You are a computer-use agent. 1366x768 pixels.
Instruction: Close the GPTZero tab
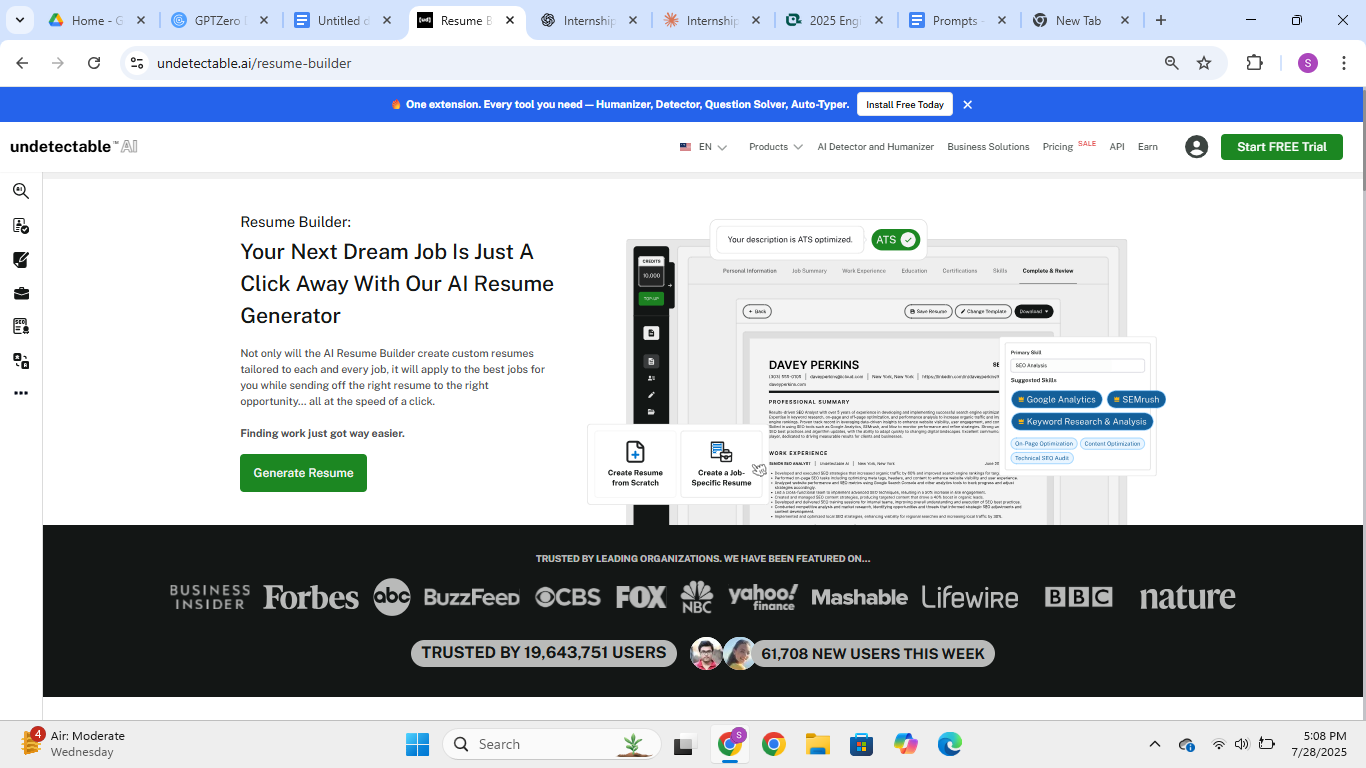coord(264,20)
